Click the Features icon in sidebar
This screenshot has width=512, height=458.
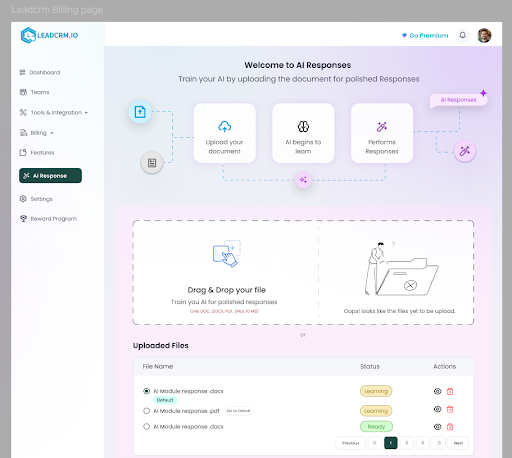[23, 152]
